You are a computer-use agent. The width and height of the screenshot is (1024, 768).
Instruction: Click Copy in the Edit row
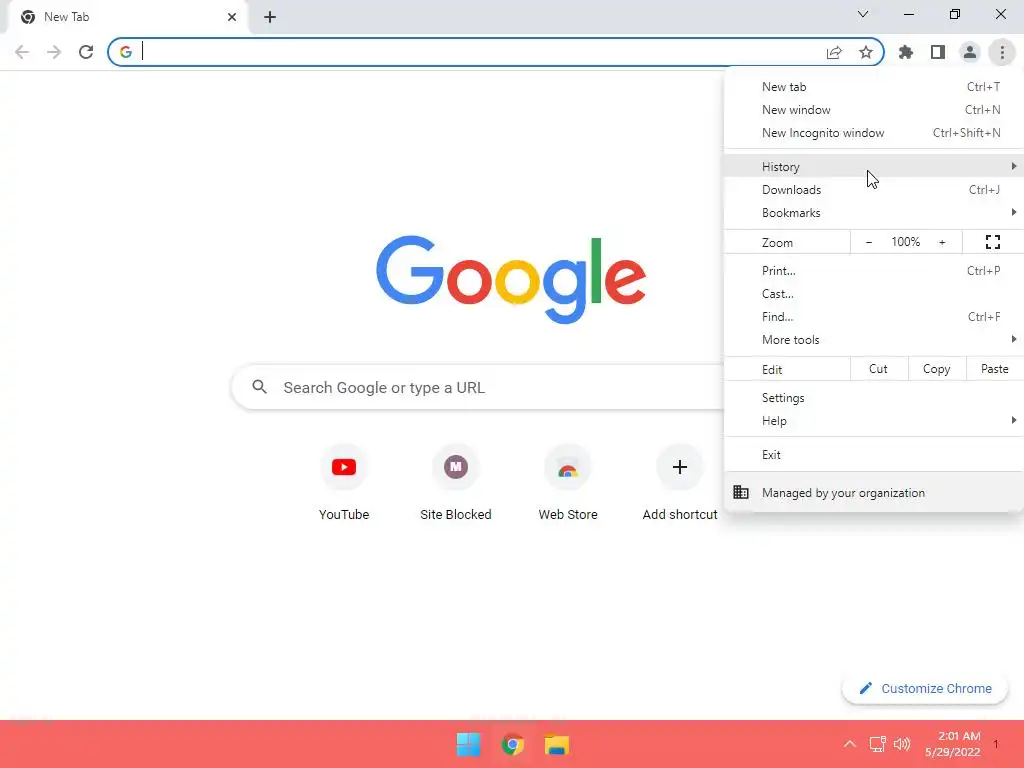(936, 369)
